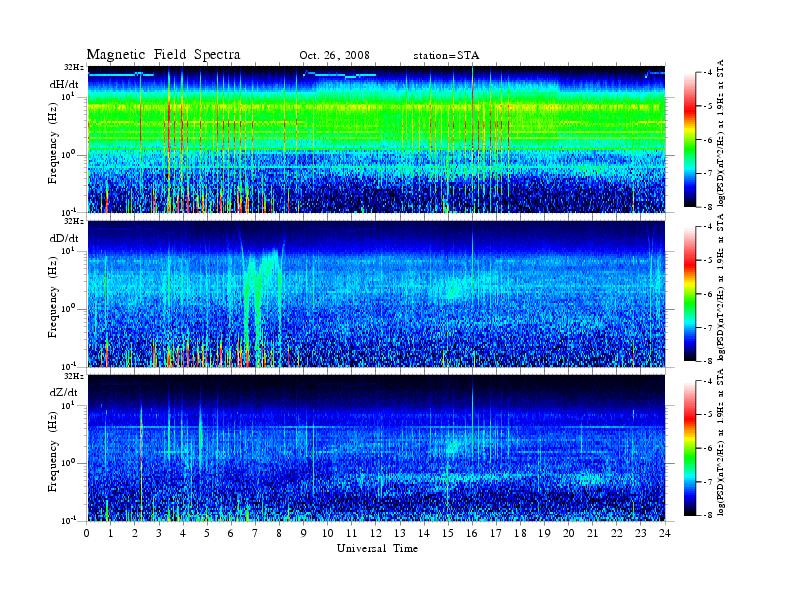The width and height of the screenshot is (792, 612).
Task: Click the hour 16 tick label
Action: (472, 533)
